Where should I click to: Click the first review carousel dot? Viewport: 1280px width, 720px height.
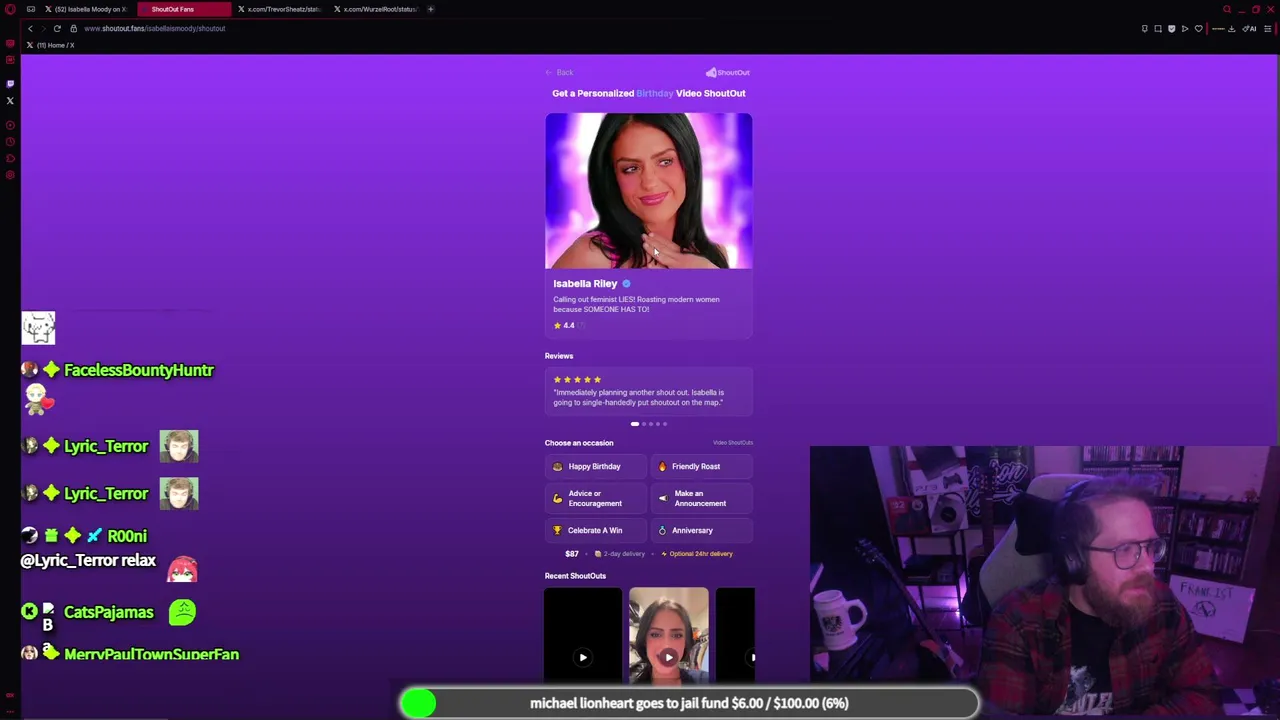(634, 424)
